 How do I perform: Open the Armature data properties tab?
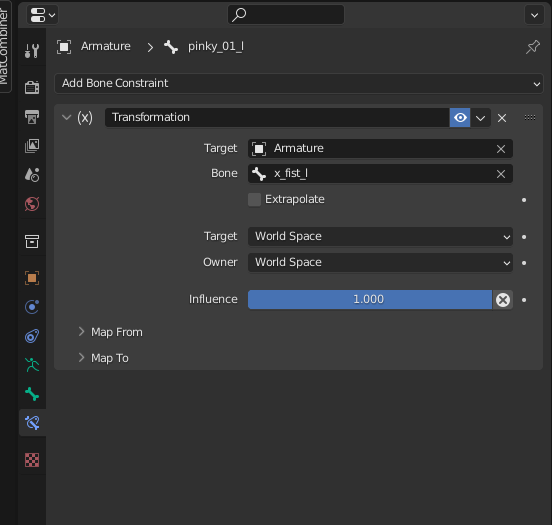pyautogui.click(x=32, y=365)
